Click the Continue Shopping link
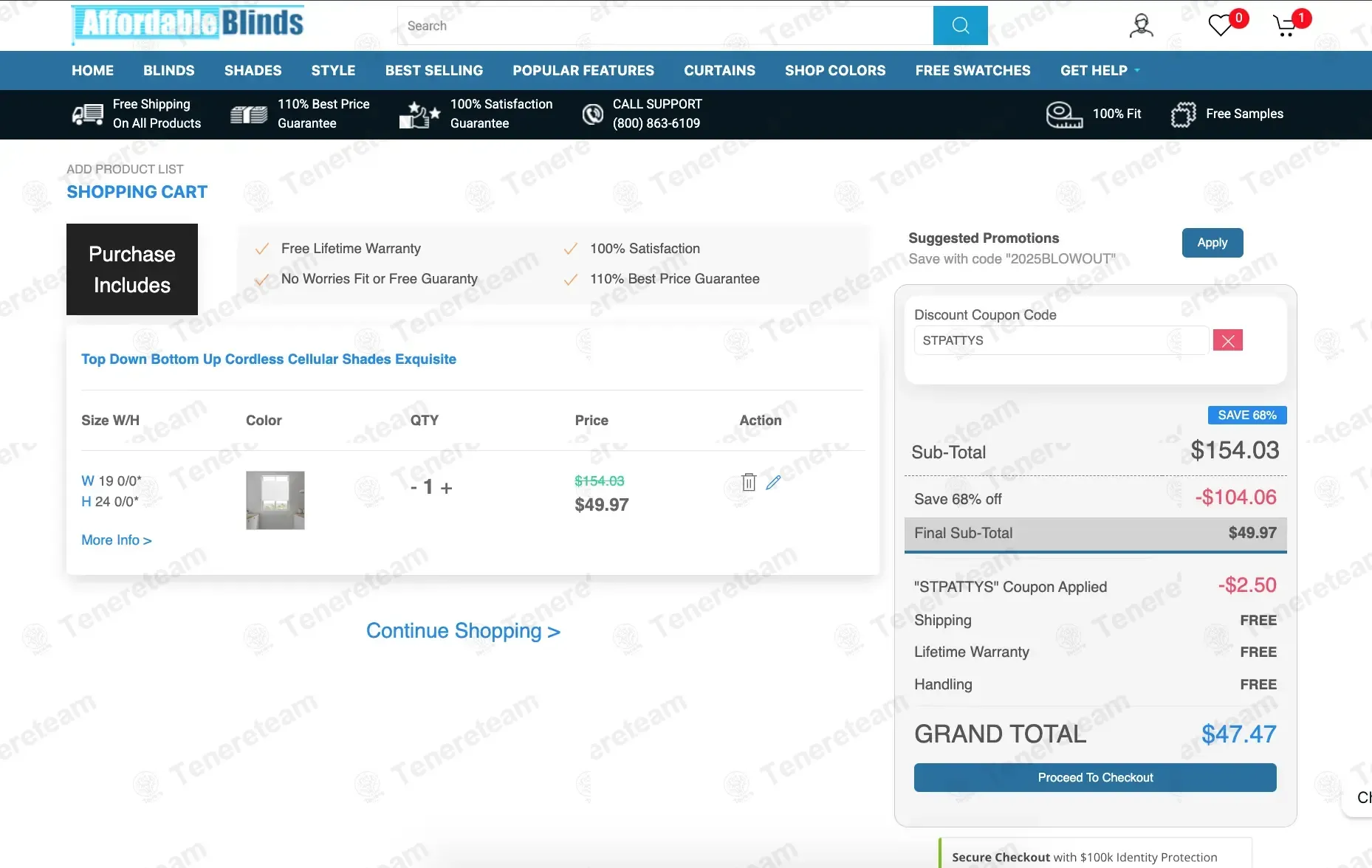 click(463, 631)
